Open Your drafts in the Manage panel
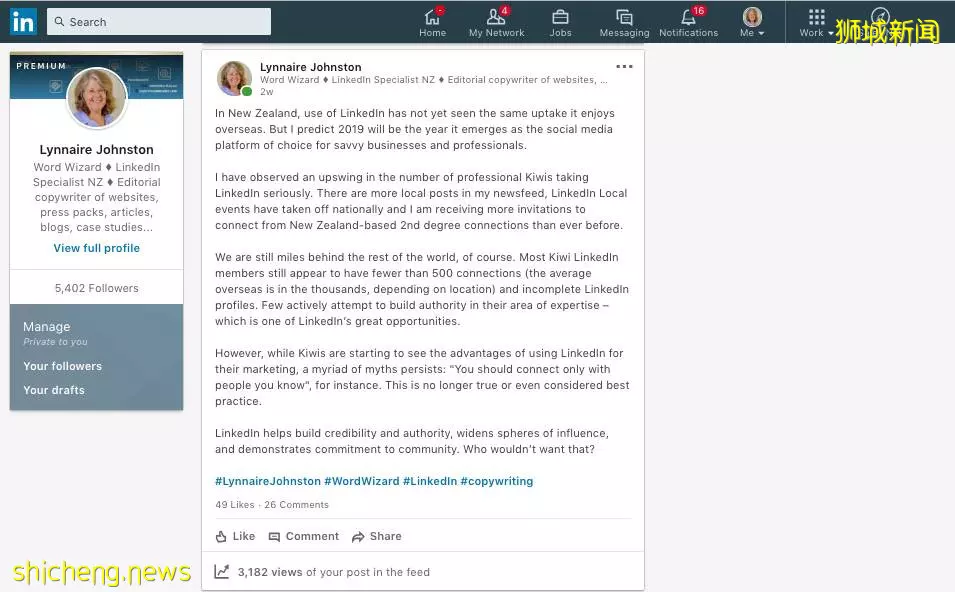This screenshot has width=955, height=592. click(x=54, y=390)
